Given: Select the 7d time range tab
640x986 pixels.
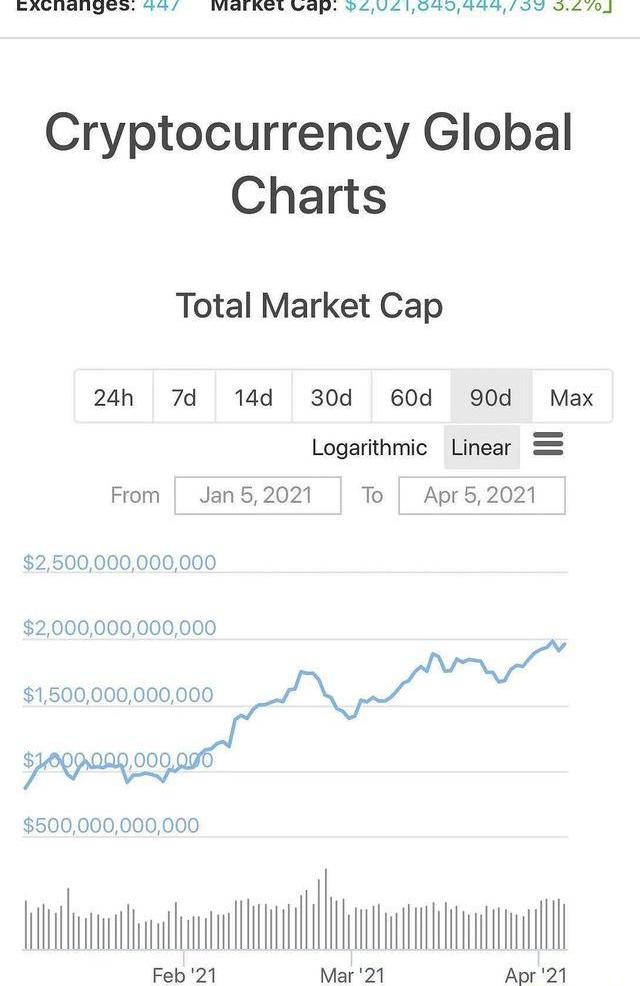Looking at the screenshot, I should tap(184, 397).
